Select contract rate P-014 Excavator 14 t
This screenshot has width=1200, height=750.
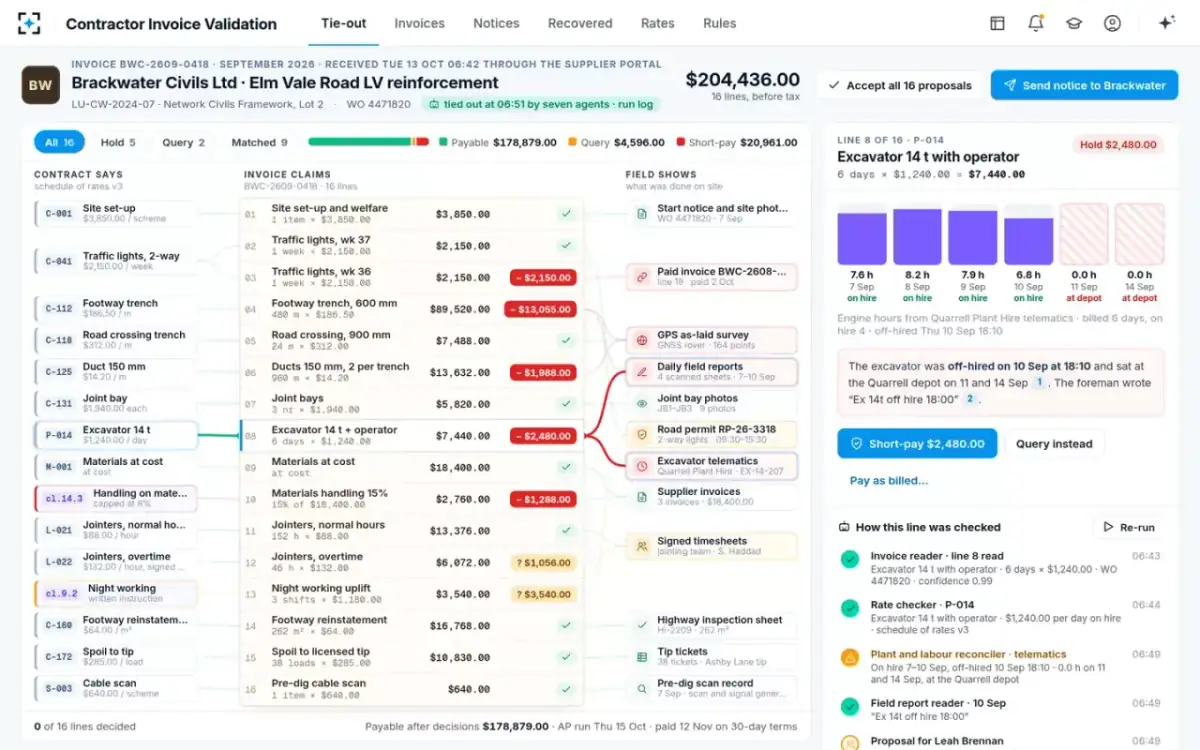click(x=116, y=435)
